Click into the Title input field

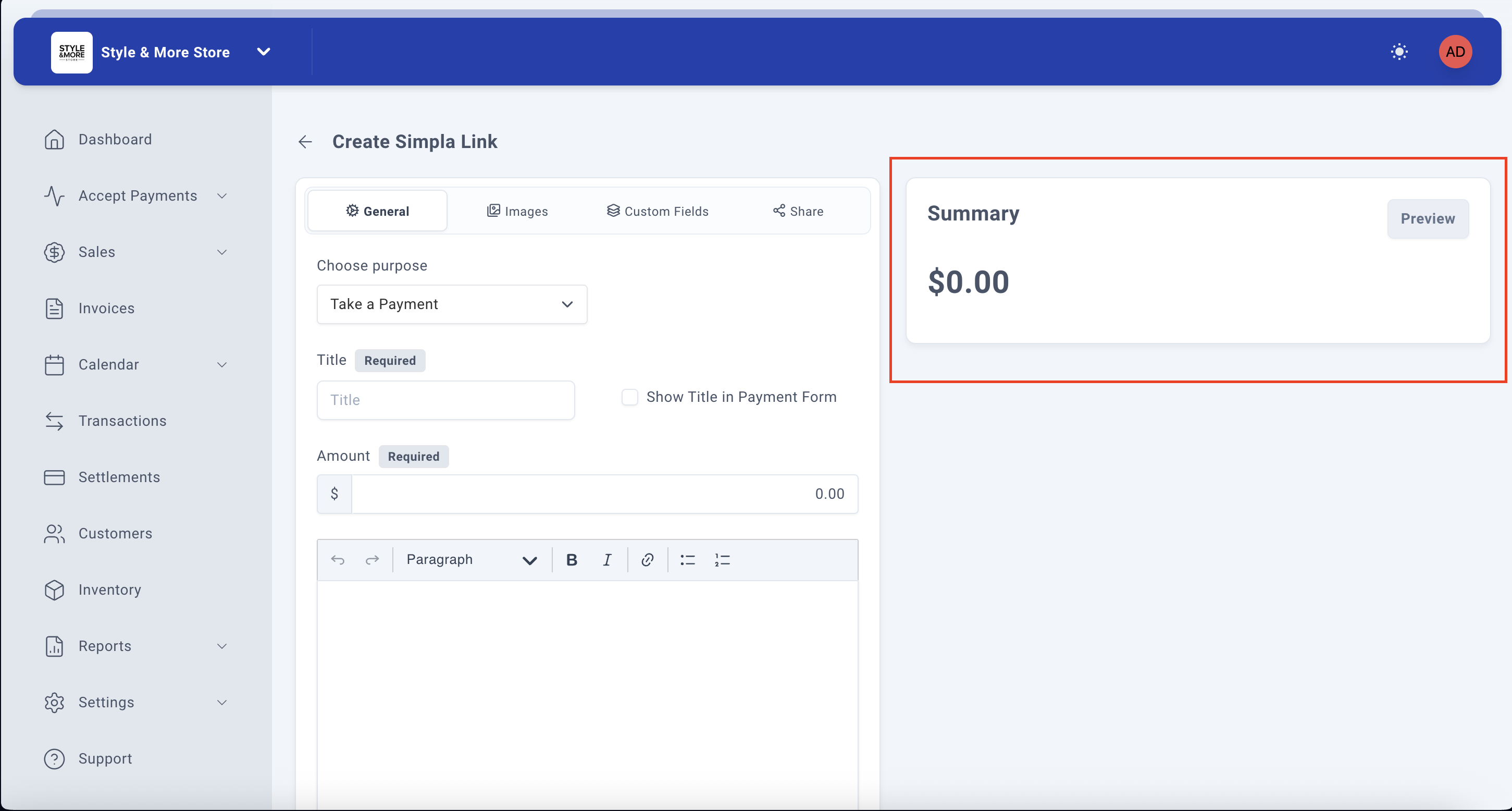click(445, 400)
